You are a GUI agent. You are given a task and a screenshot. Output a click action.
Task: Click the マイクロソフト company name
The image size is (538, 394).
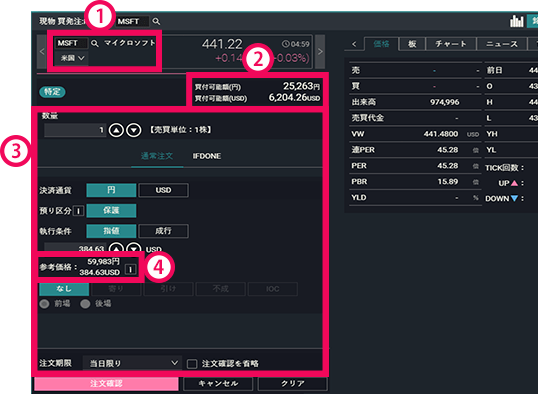(130, 43)
